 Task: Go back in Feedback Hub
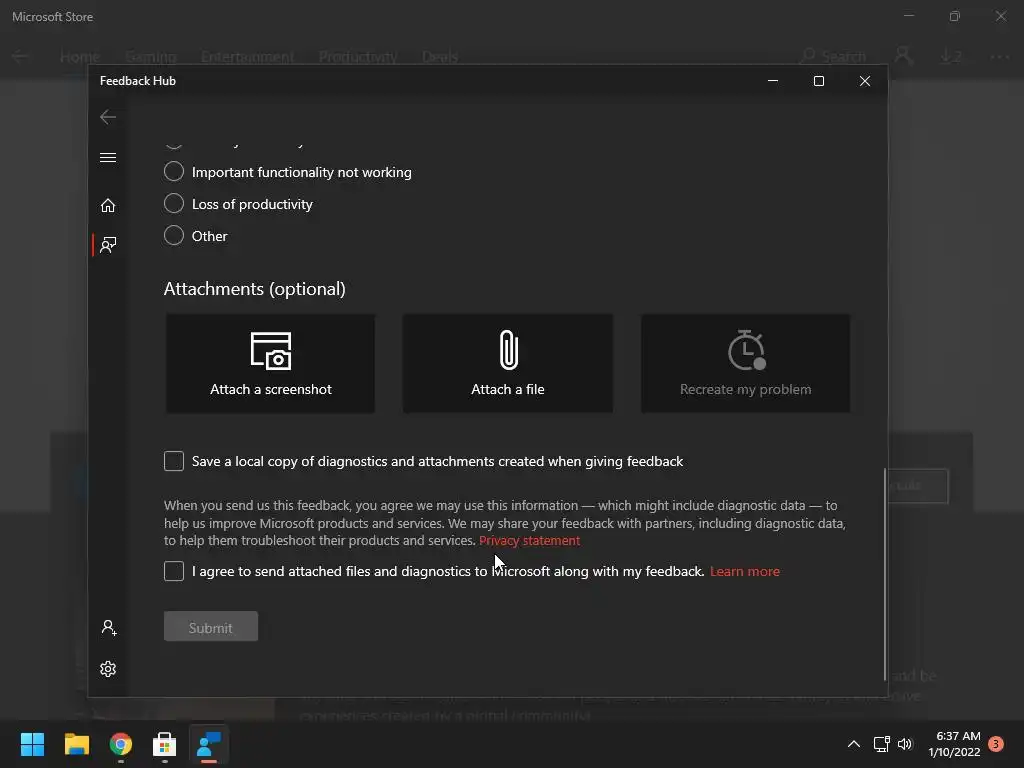tap(108, 117)
